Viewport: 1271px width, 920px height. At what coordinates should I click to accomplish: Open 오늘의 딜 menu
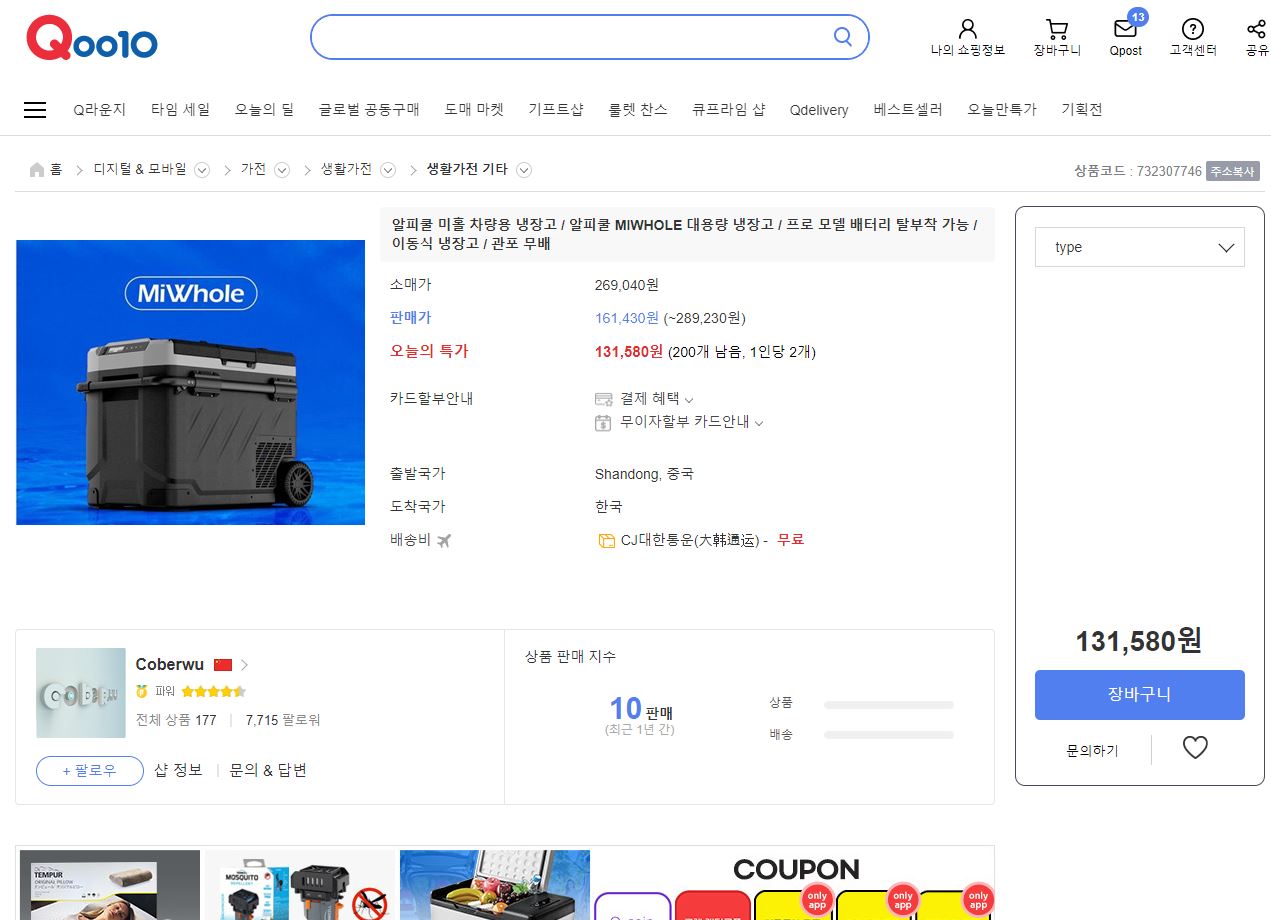tap(264, 110)
